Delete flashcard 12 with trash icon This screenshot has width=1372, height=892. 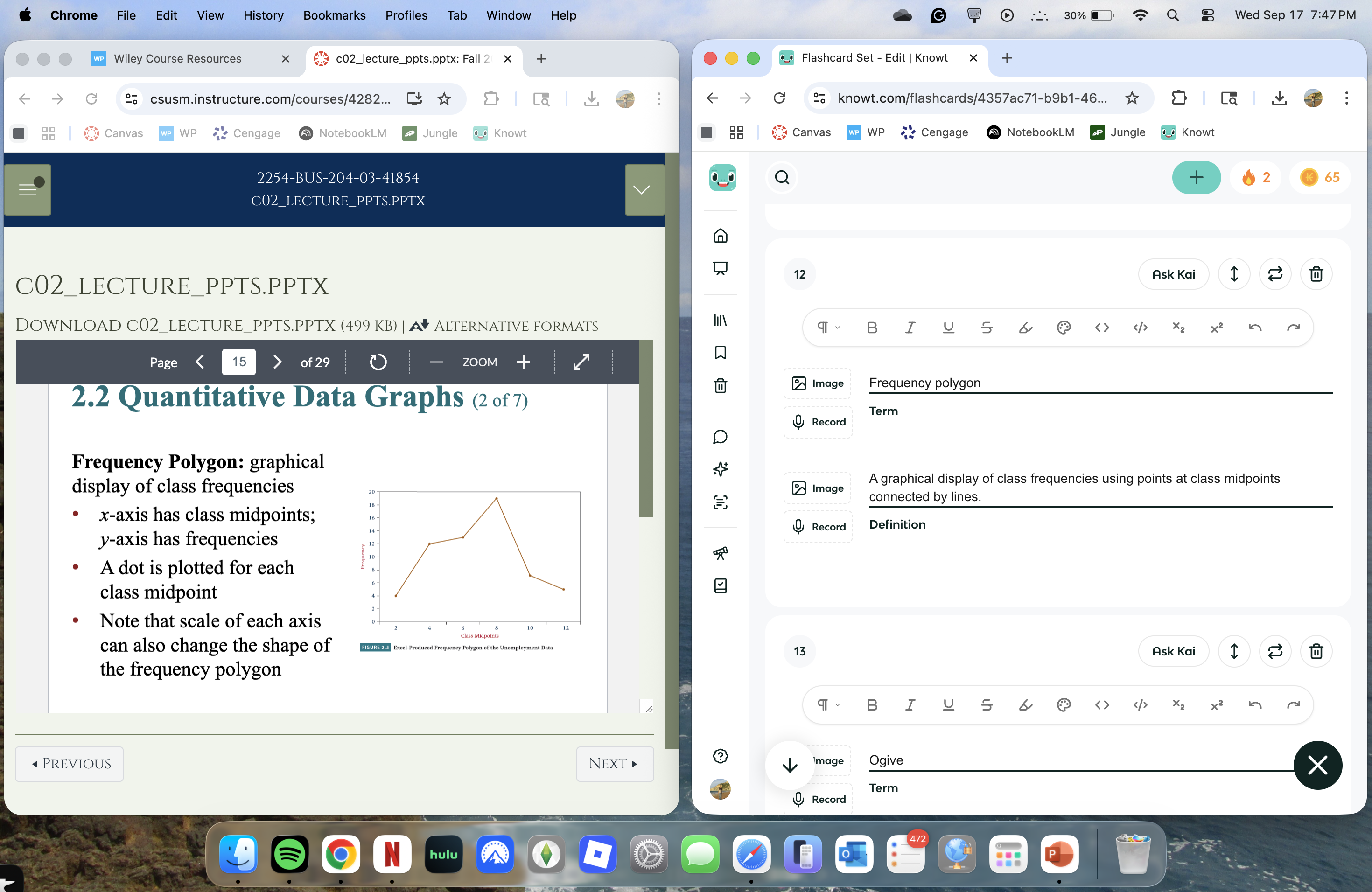pos(1316,274)
